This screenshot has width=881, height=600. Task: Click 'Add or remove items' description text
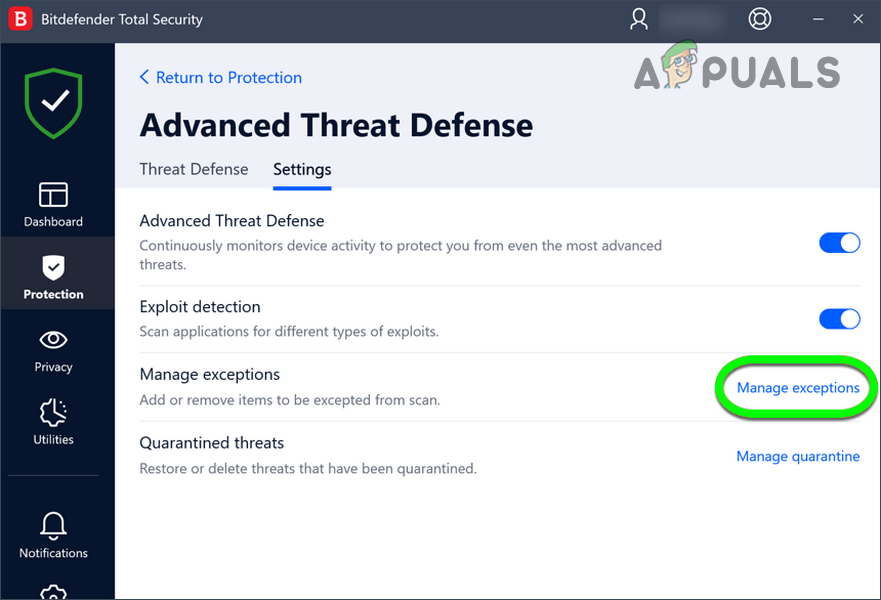point(290,400)
